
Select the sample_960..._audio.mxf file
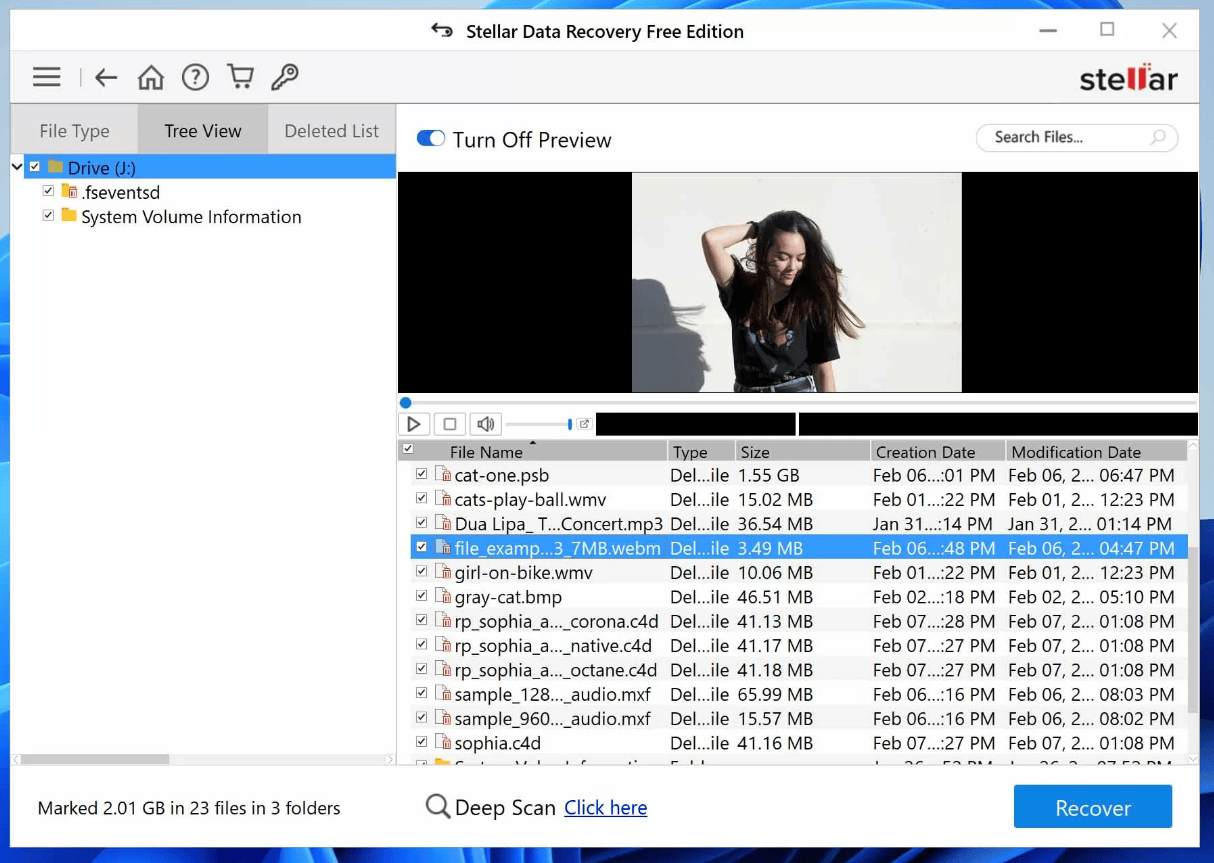(x=553, y=719)
